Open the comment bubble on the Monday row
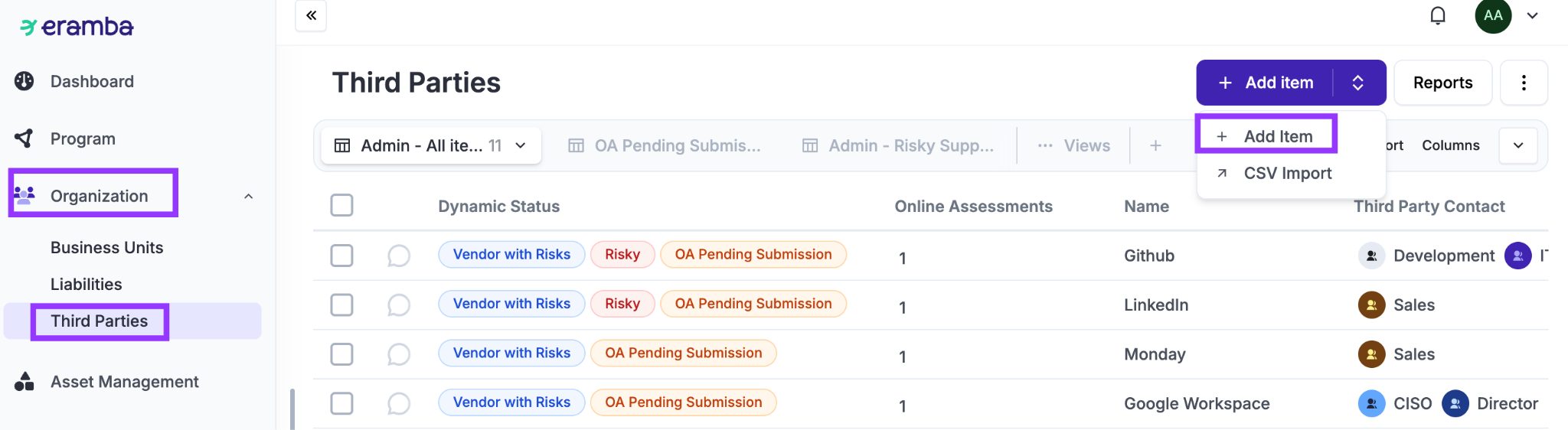Image resolution: width=1568 pixels, height=430 pixels. pyautogui.click(x=399, y=354)
